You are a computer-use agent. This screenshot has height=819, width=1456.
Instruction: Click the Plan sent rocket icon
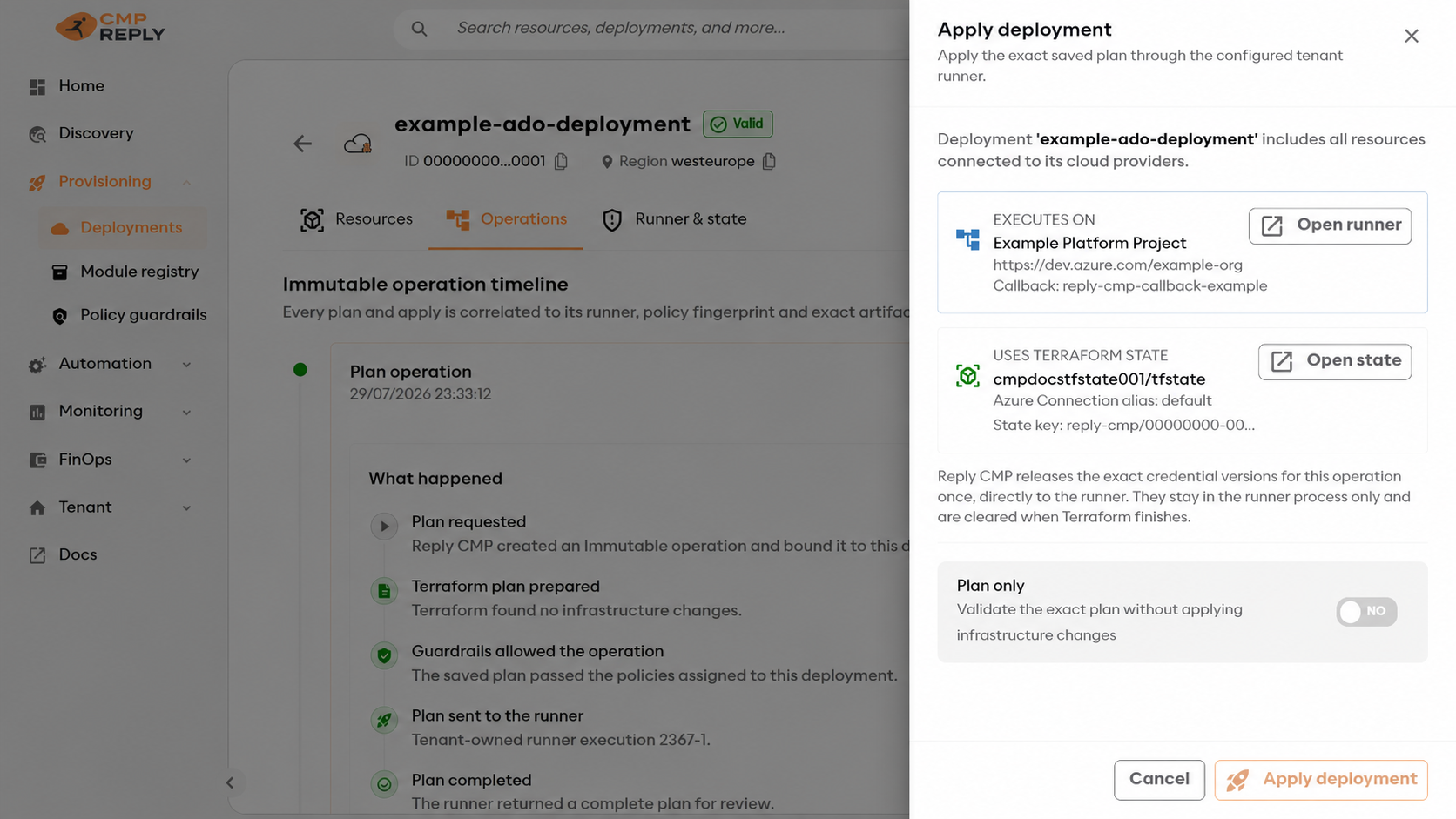384,720
